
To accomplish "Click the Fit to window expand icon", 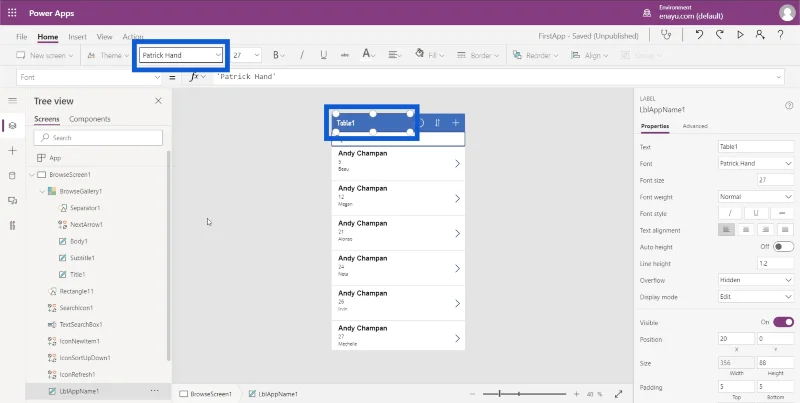I will pyautogui.click(x=618, y=394).
